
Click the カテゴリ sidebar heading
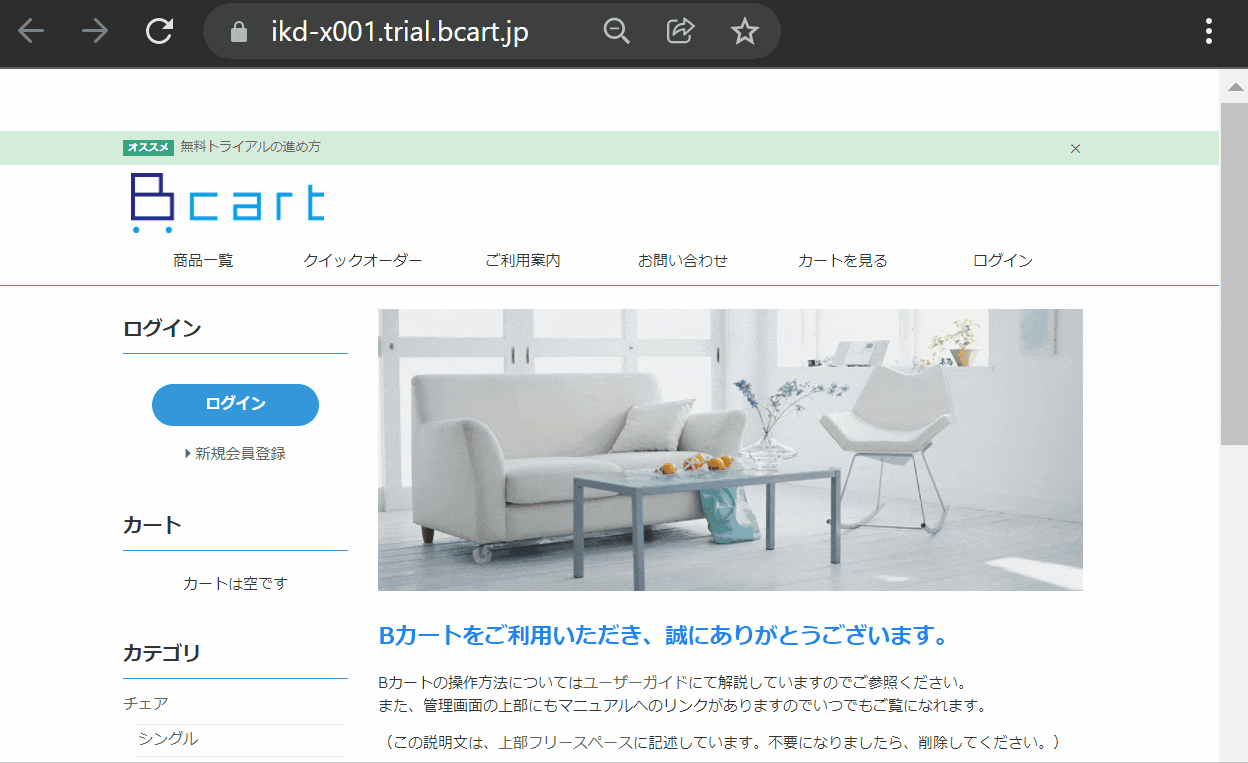tap(162, 653)
